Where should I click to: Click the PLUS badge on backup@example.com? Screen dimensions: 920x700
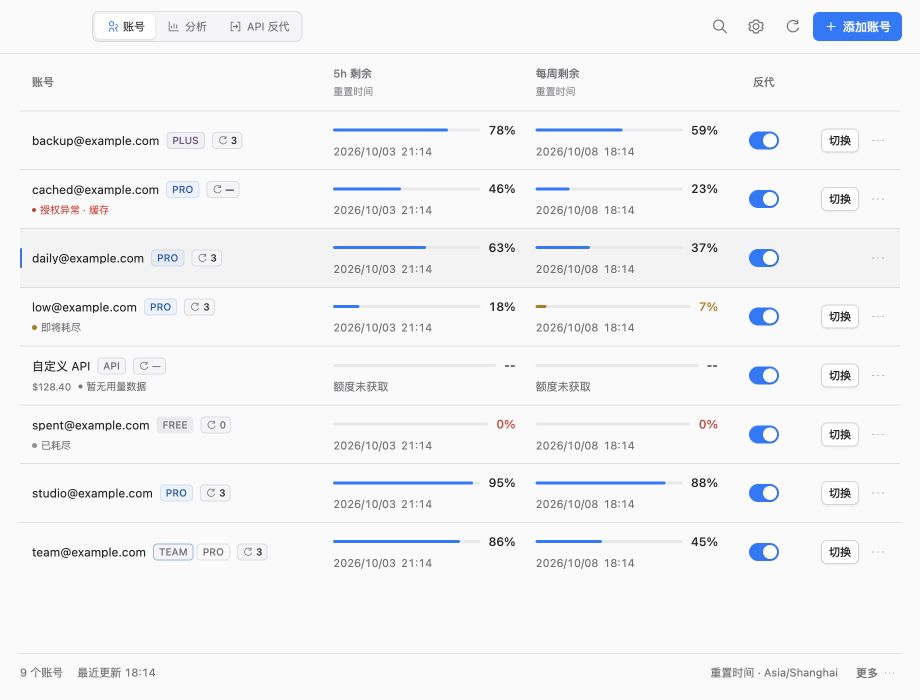185,140
